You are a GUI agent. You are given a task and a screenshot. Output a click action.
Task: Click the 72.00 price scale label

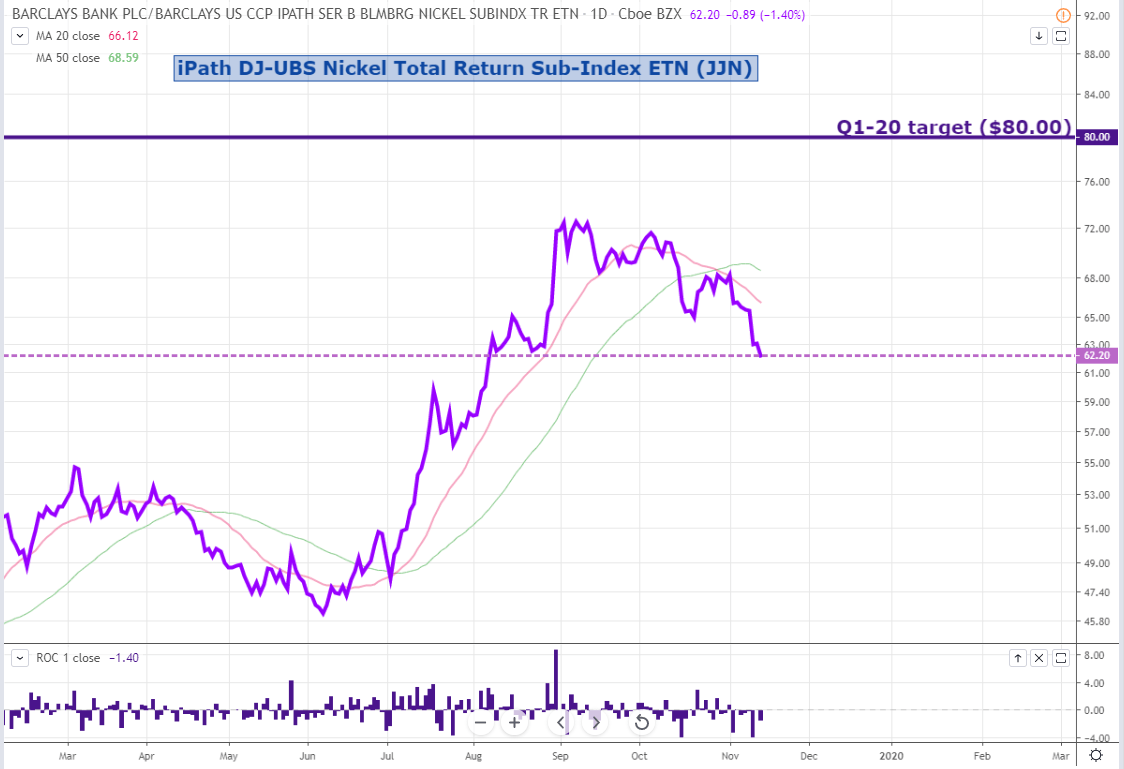click(1097, 229)
